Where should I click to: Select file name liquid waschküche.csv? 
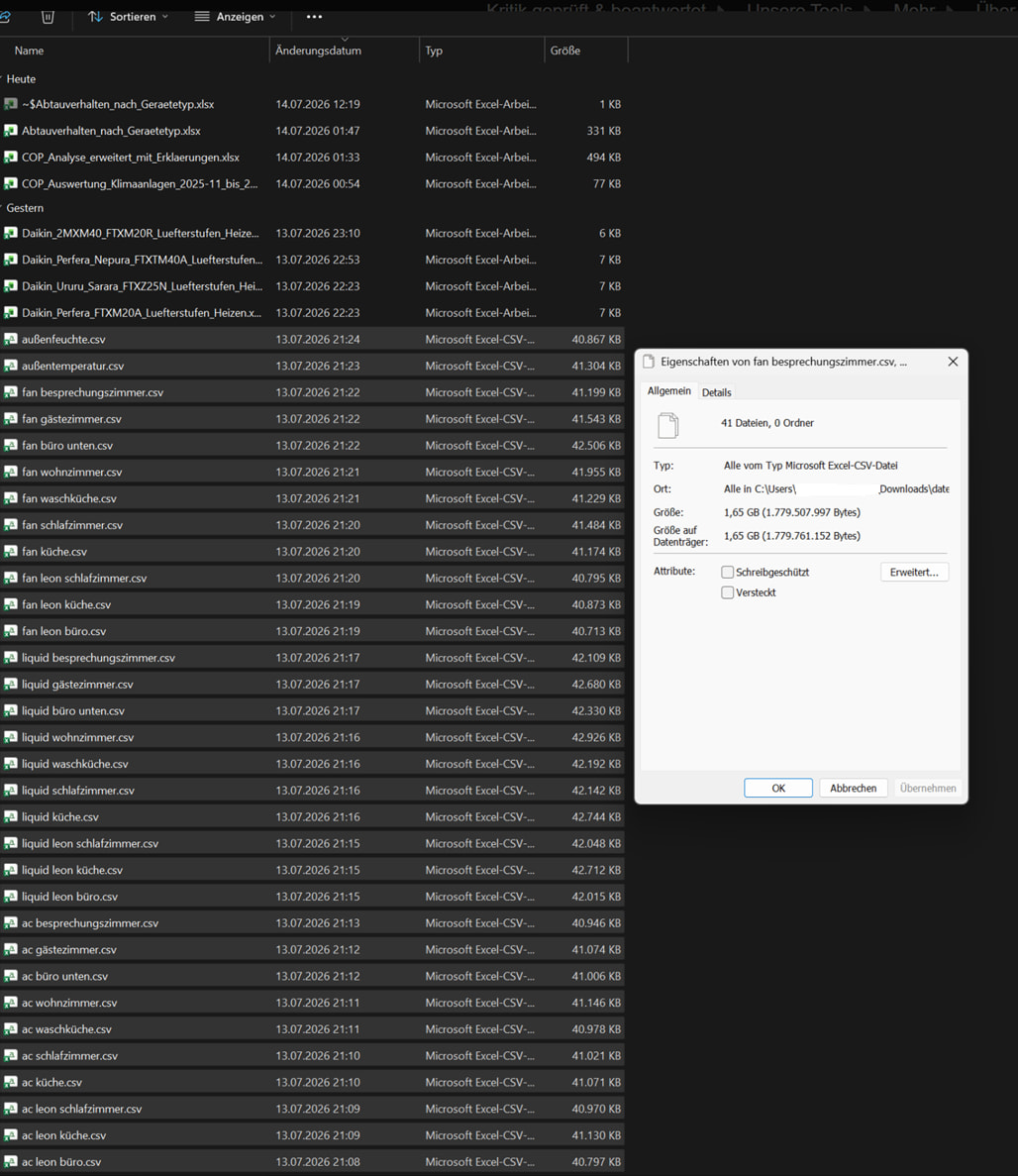tap(75, 764)
